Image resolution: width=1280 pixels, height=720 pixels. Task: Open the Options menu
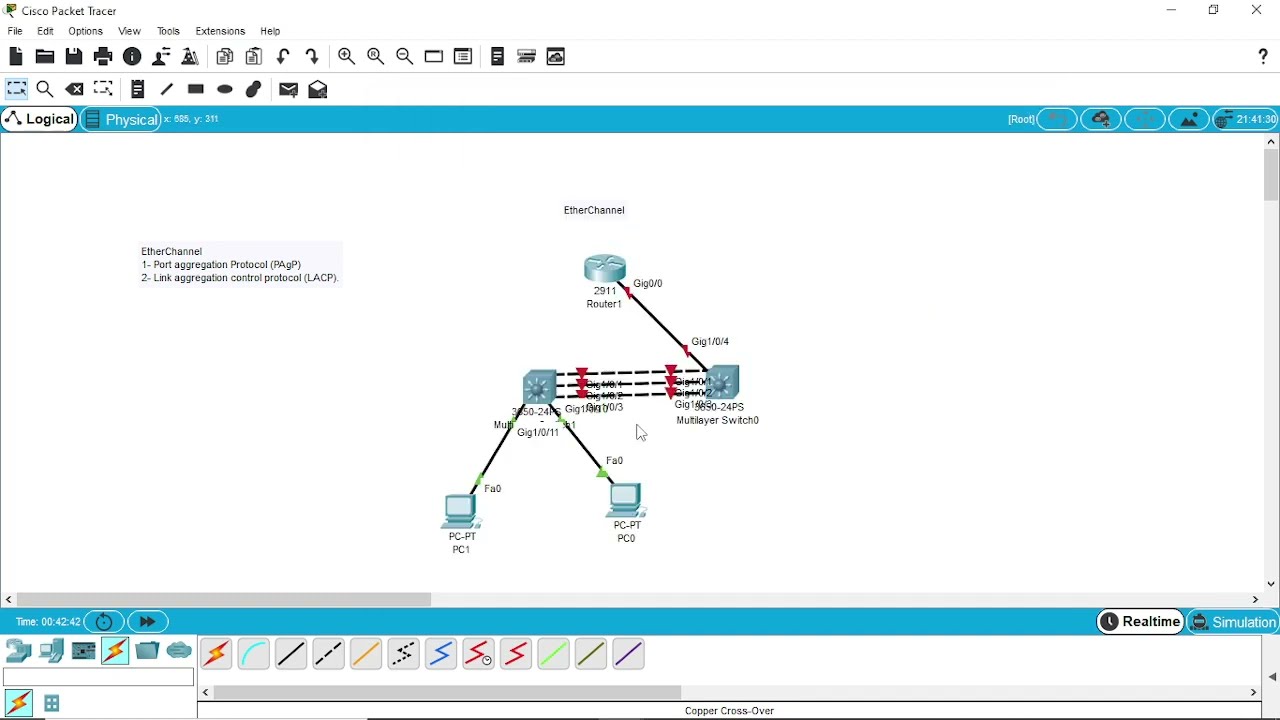pos(86,31)
